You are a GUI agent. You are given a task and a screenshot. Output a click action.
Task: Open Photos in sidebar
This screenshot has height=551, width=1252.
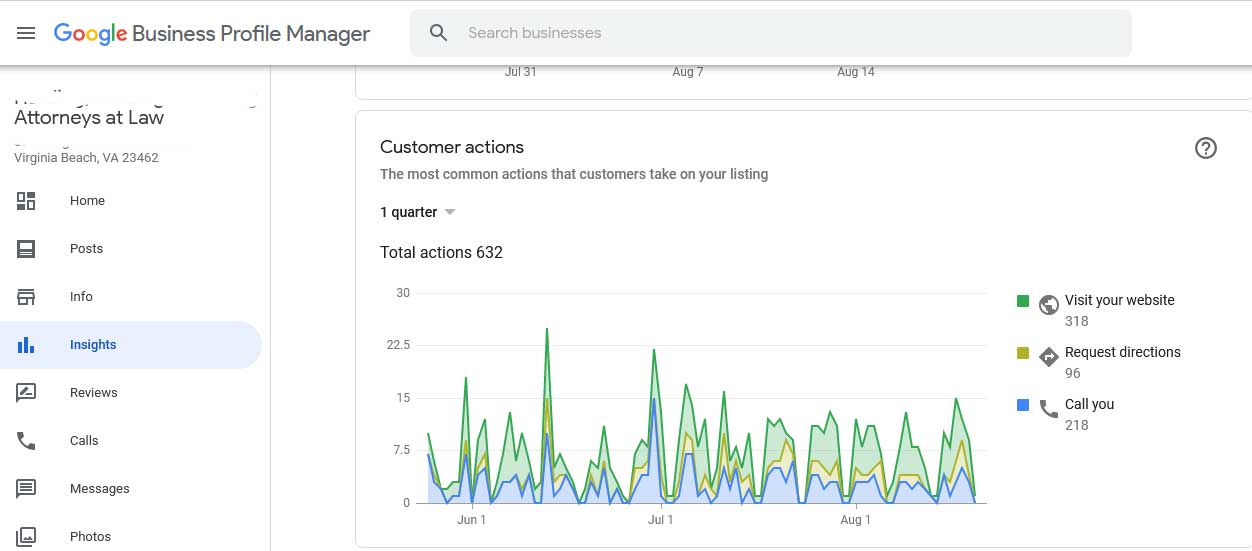tap(131, 537)
